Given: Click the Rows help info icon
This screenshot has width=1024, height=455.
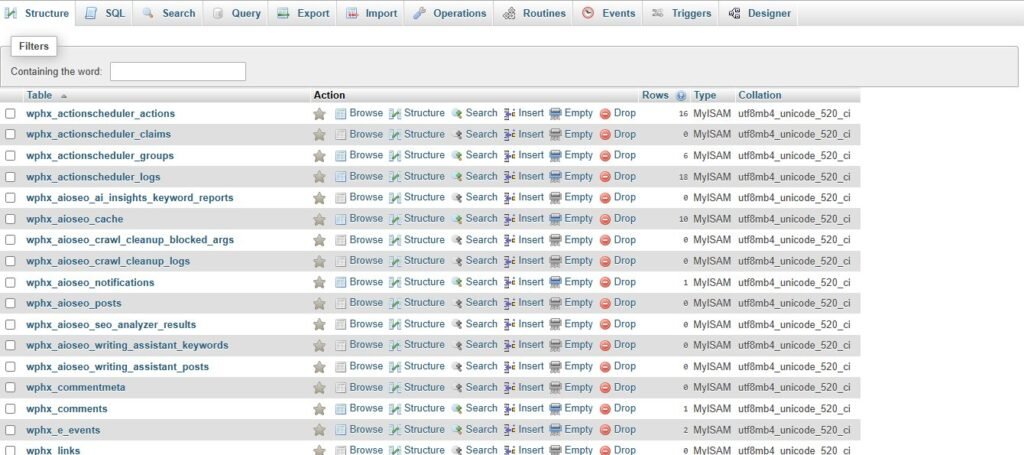Looking at the screenshot, I should point(681,96).
